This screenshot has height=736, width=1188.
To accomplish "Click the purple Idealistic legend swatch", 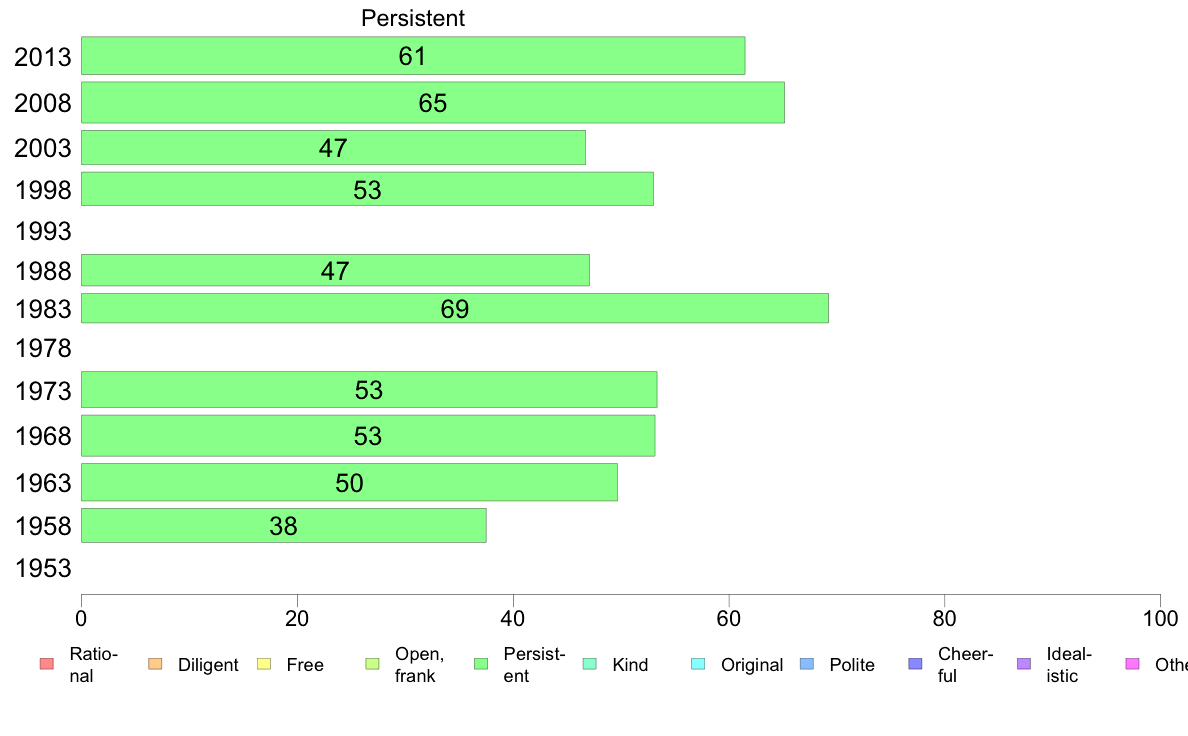I will pyautogui.click(x=1024, y=664).
